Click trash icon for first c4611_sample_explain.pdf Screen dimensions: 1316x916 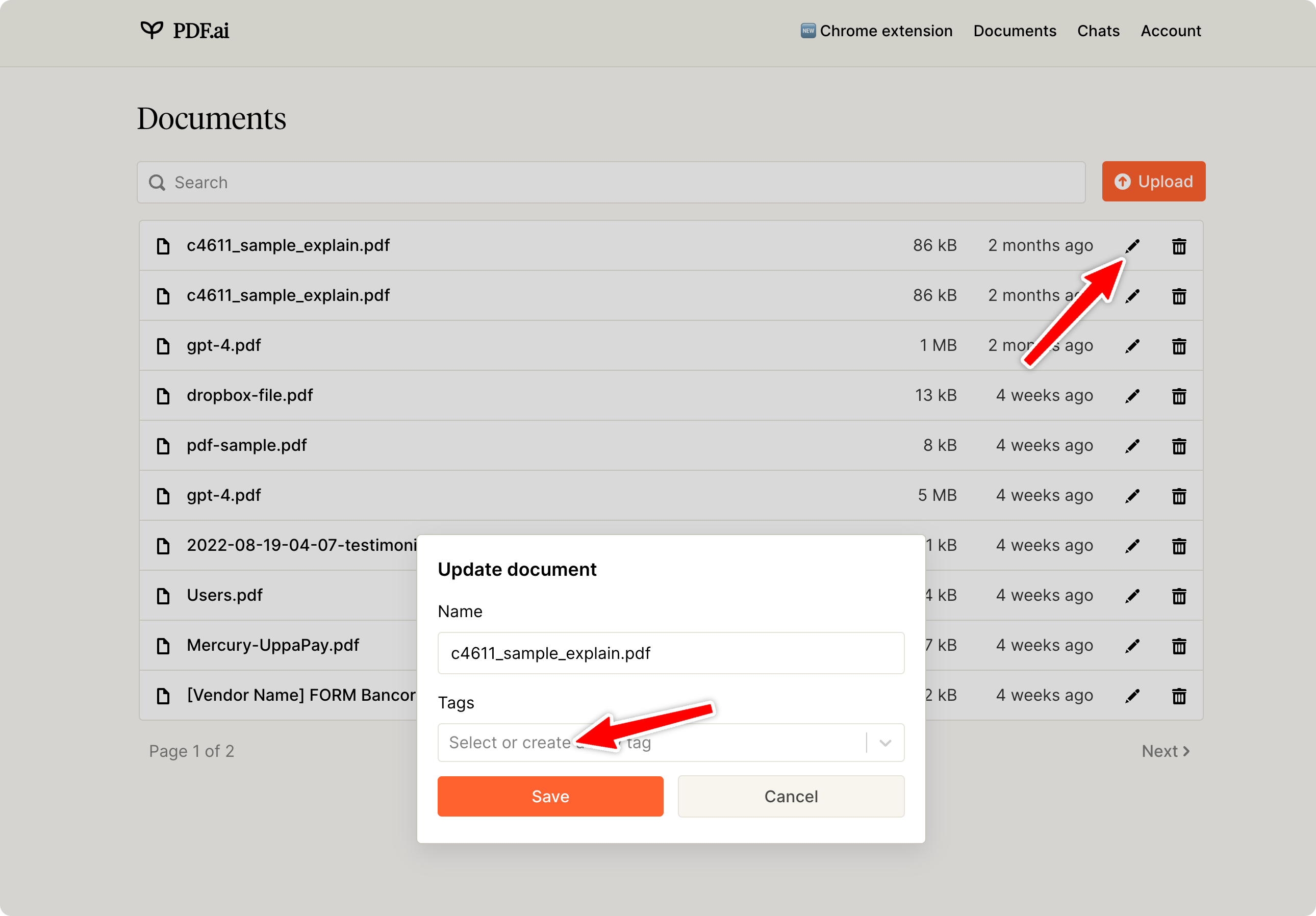tap(1178, 246)
